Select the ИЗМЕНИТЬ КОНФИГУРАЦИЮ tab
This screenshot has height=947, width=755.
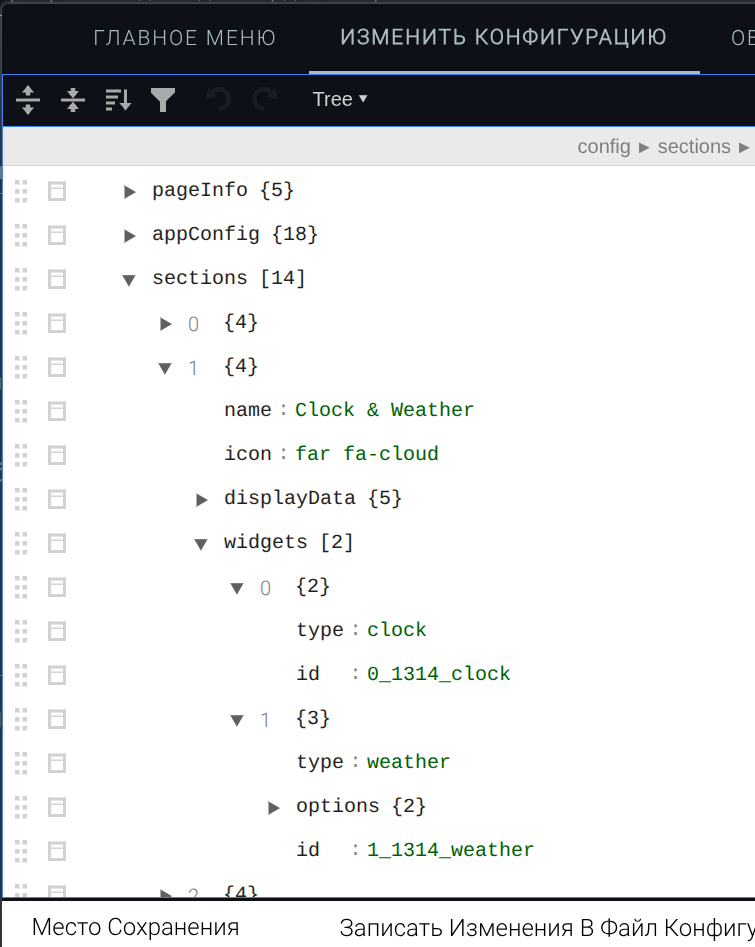coord(503,38)
